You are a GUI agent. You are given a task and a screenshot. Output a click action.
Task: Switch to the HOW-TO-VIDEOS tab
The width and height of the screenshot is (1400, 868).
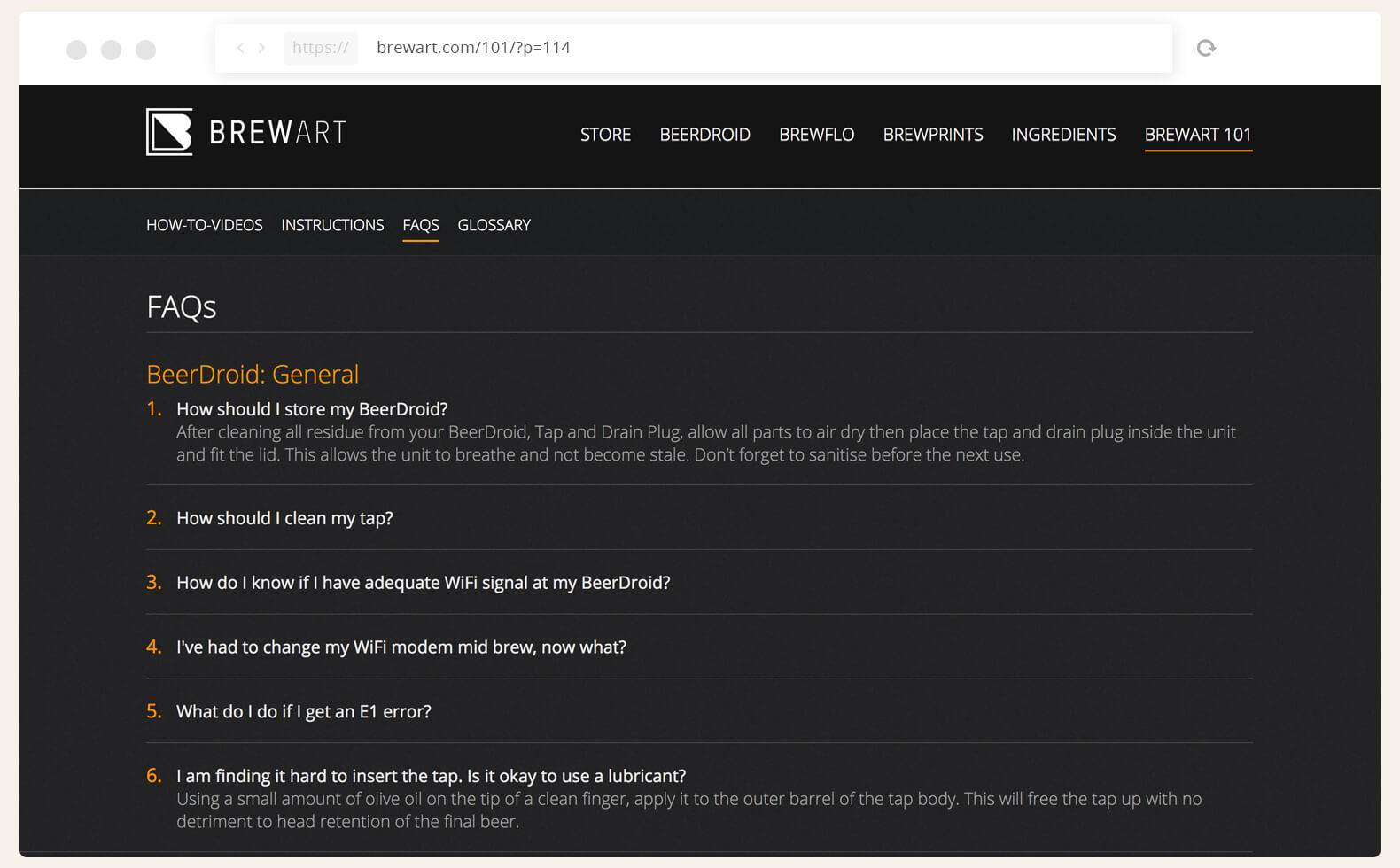coord(204,225)
